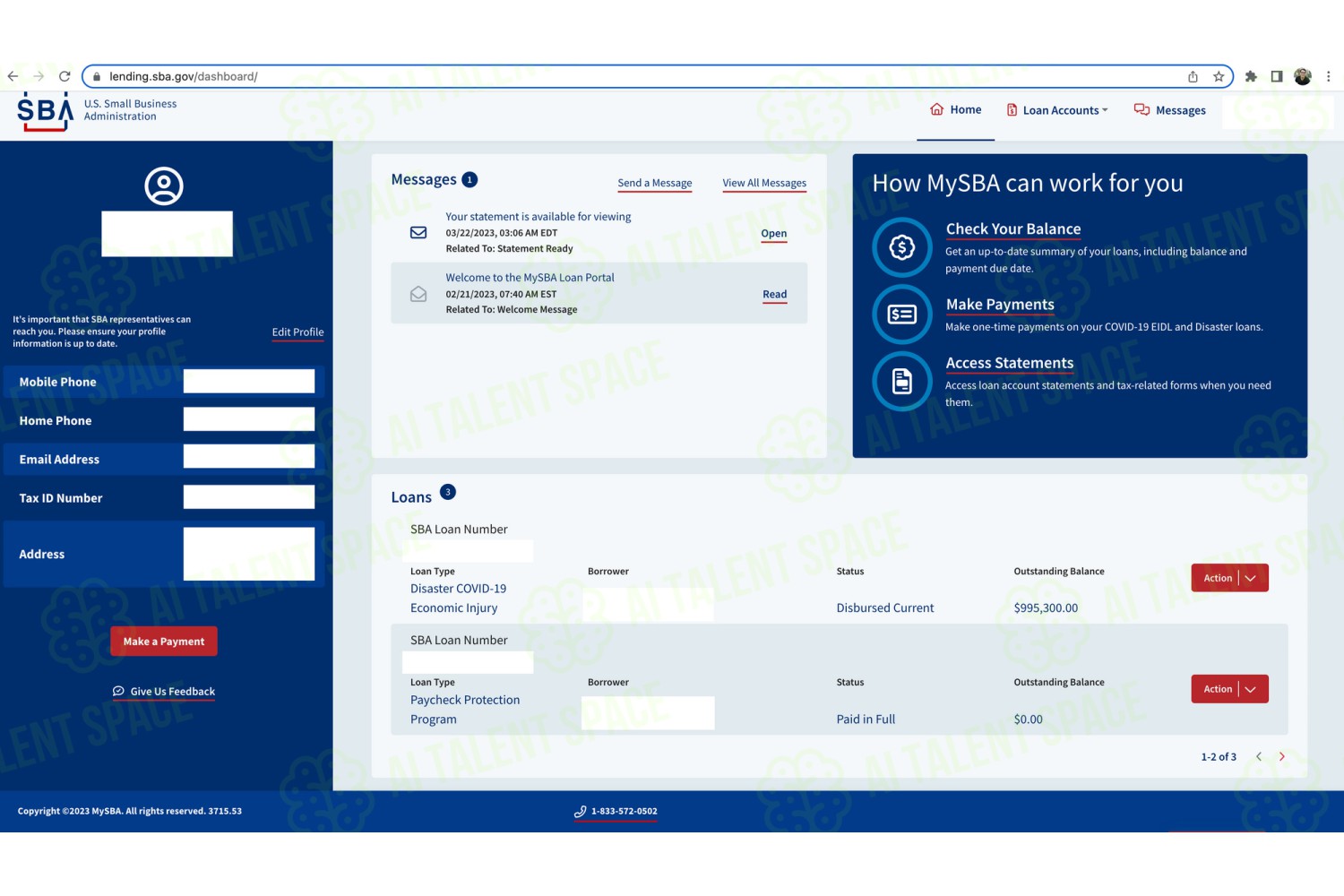This screenshot has height=896, width=1344.
Task: Open the Chrome three-dot menu
Action: (x=1329, y=76)
